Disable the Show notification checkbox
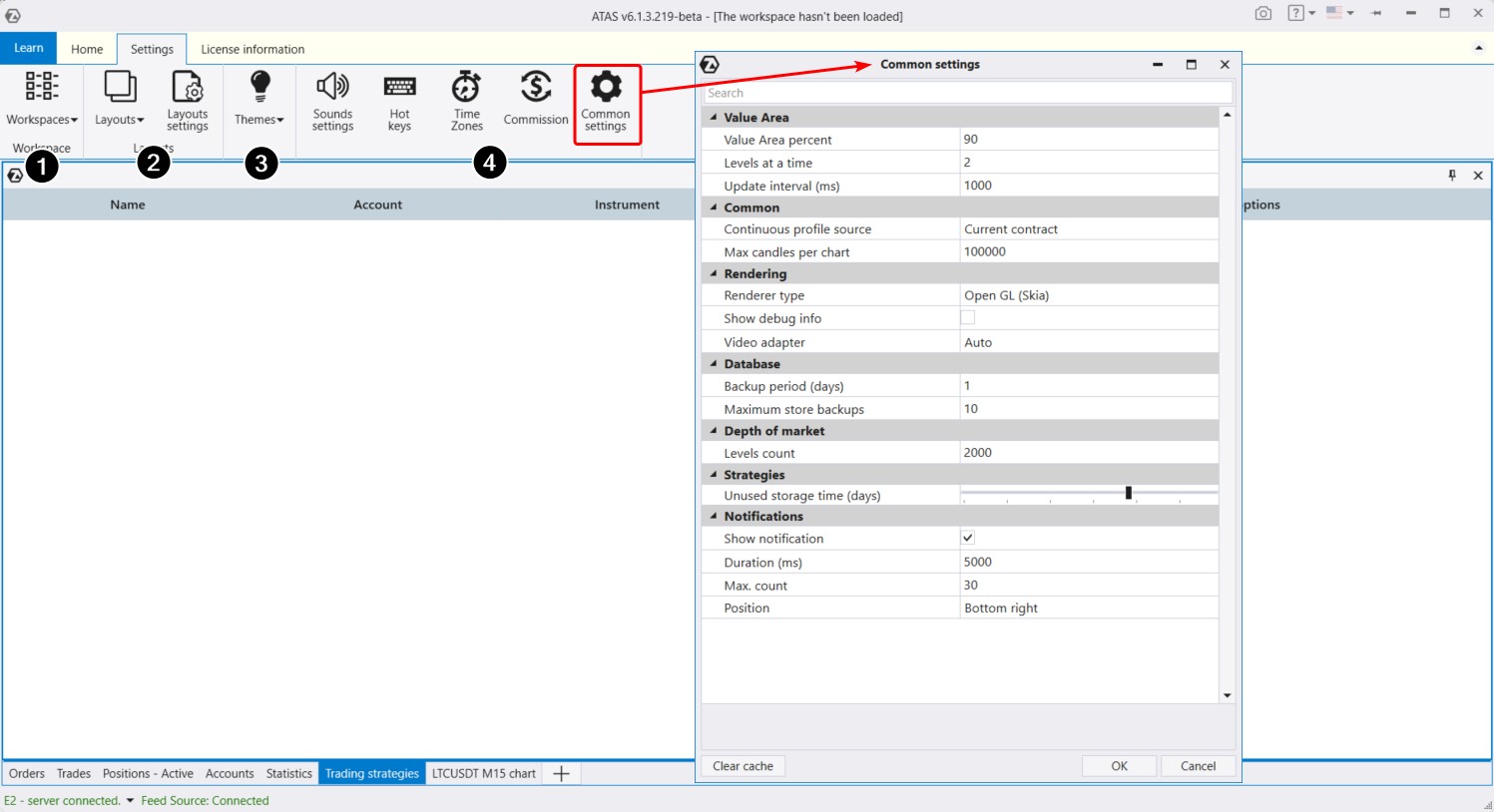1494x812 pixels. 966,538
